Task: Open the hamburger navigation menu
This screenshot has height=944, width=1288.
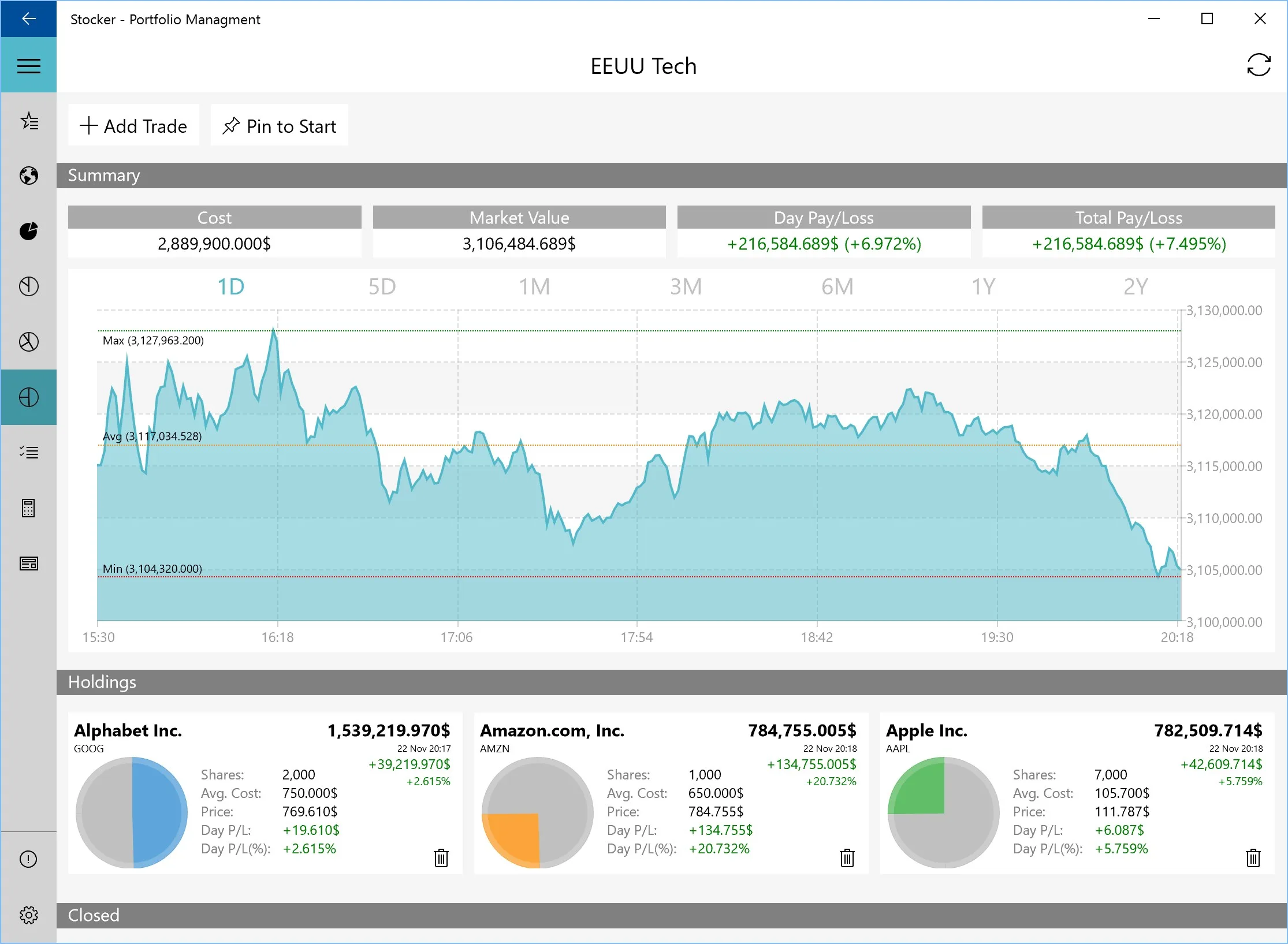Action: click(28, 65)
